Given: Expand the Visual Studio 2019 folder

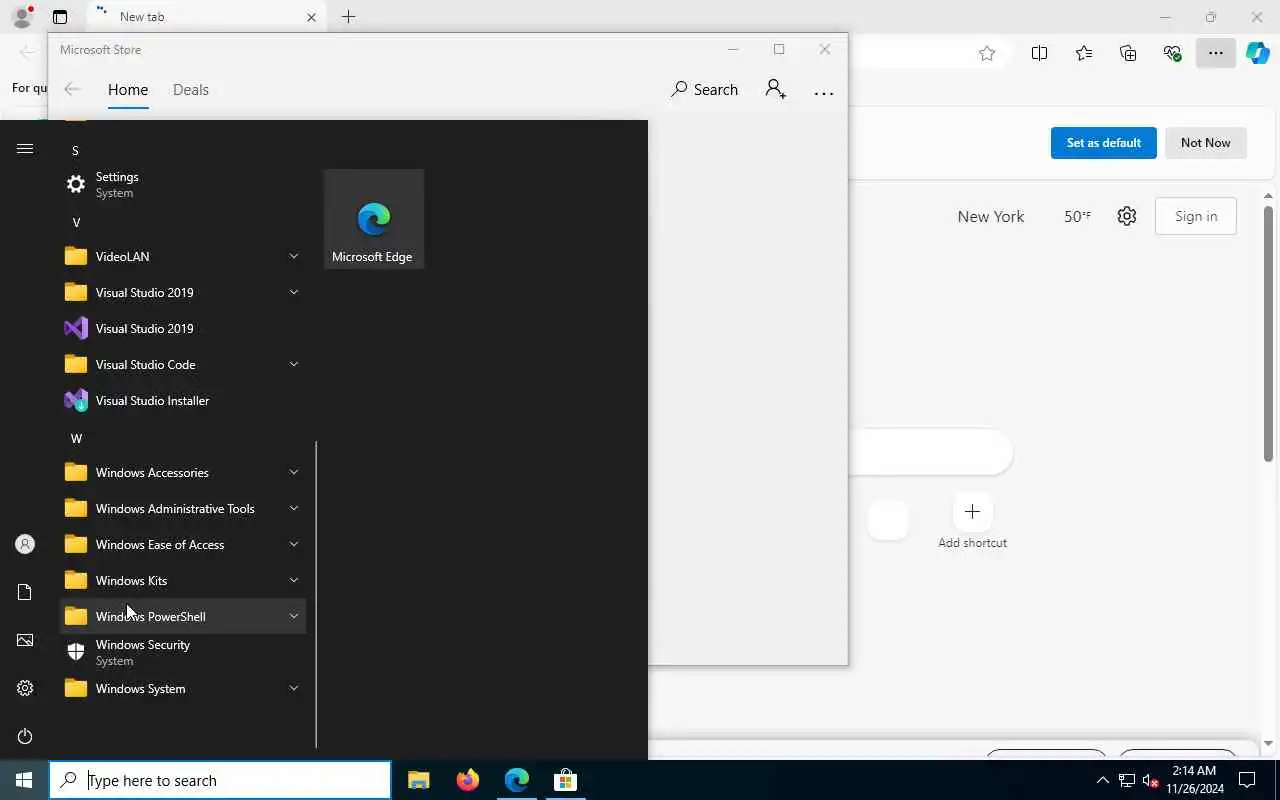Looking at the screenshot, I should (x=183, y=292).
